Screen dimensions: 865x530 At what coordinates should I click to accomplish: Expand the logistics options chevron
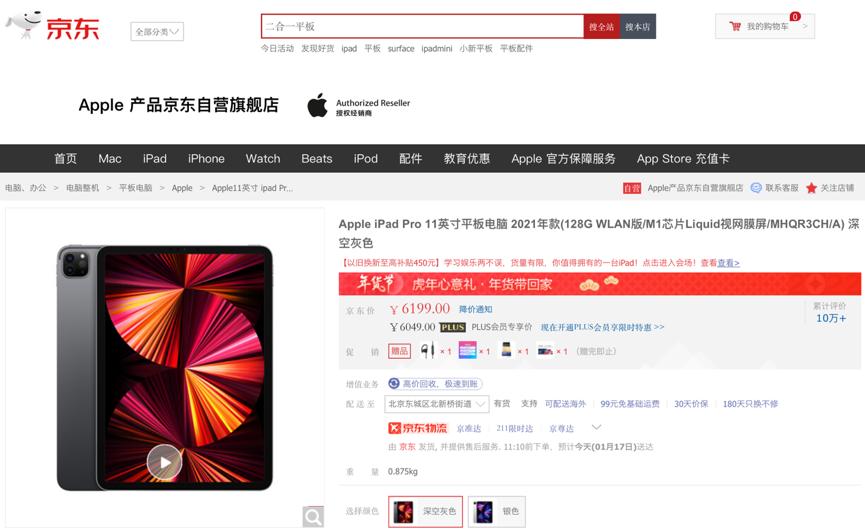(596, 427)
